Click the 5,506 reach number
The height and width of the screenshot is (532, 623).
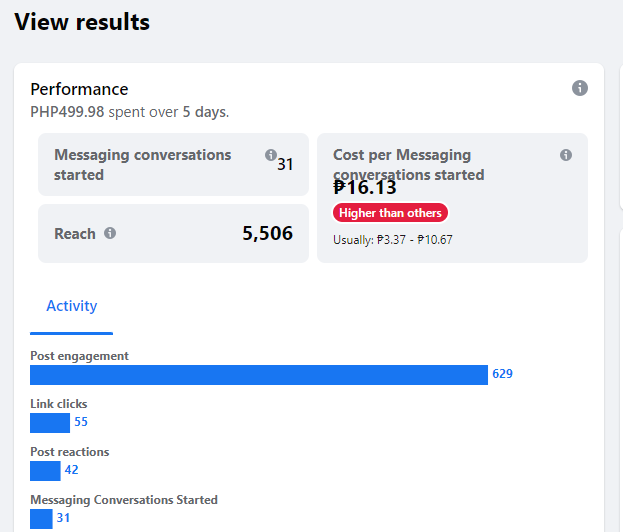pyautogui.click(x=267, y=233)
